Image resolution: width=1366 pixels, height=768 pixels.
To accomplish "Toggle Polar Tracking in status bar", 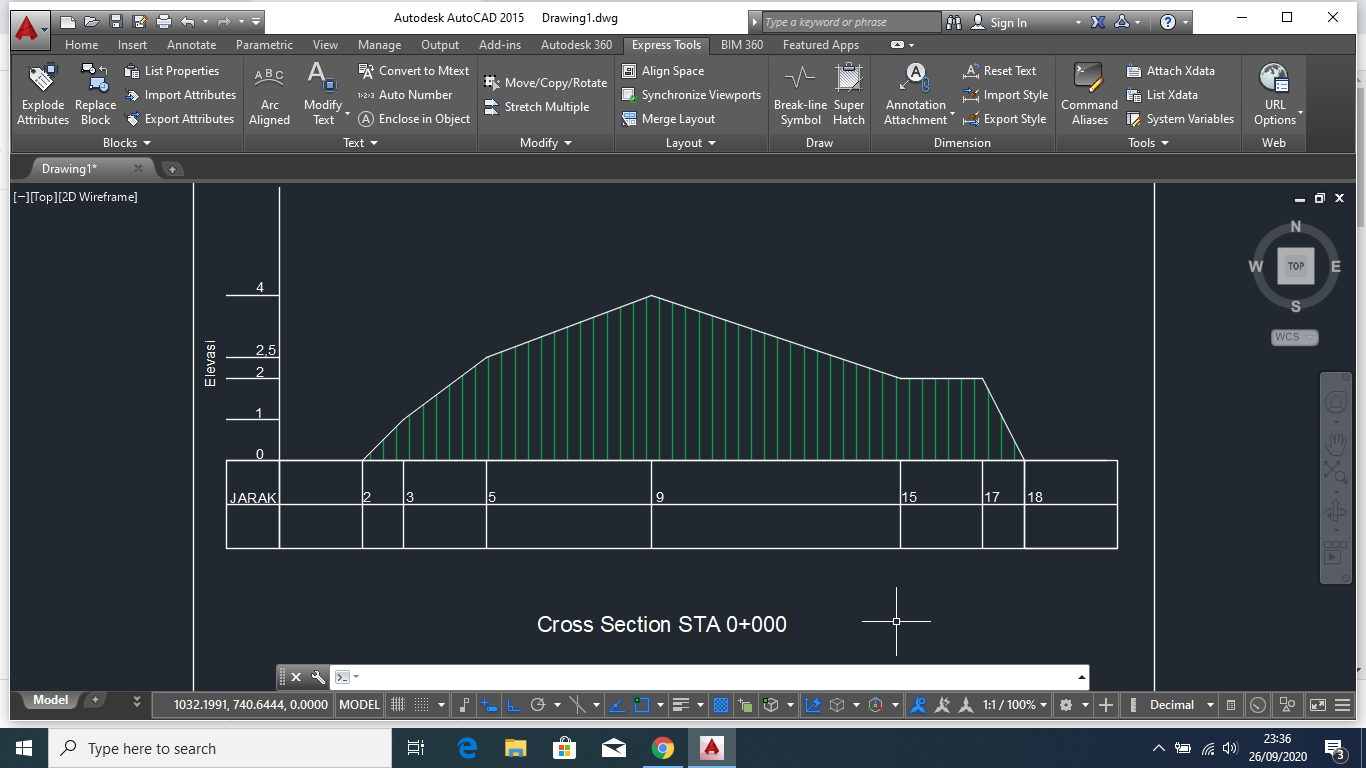I will [538, 705].
